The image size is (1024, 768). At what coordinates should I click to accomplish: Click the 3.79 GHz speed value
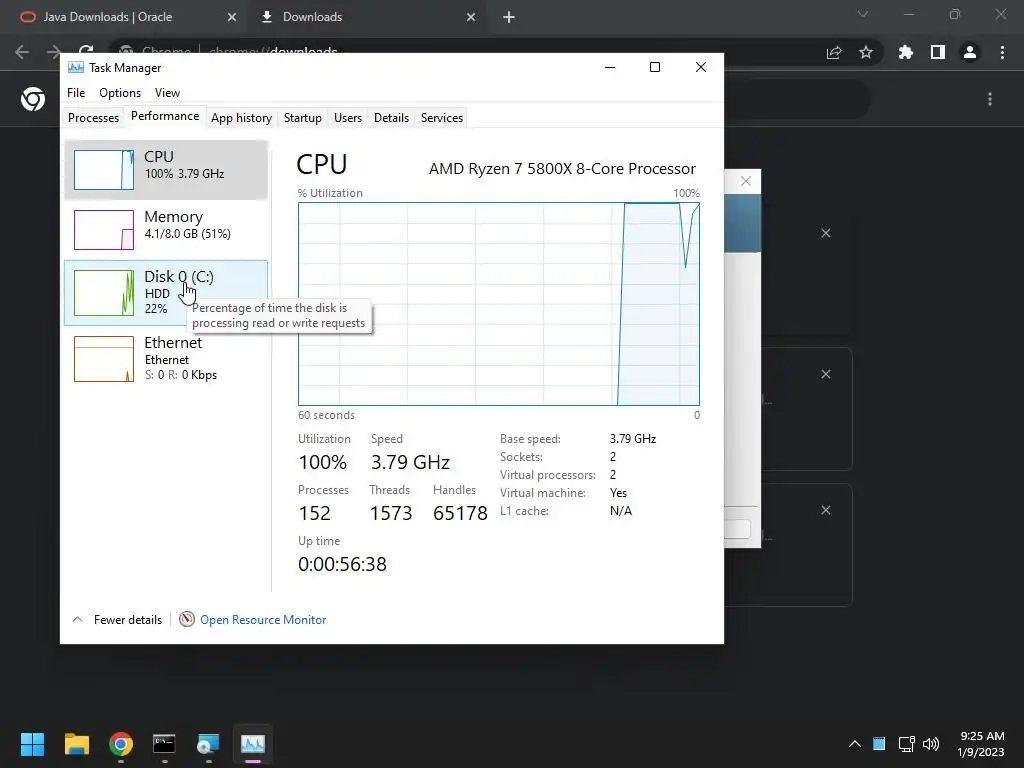(x=410, y=462)
